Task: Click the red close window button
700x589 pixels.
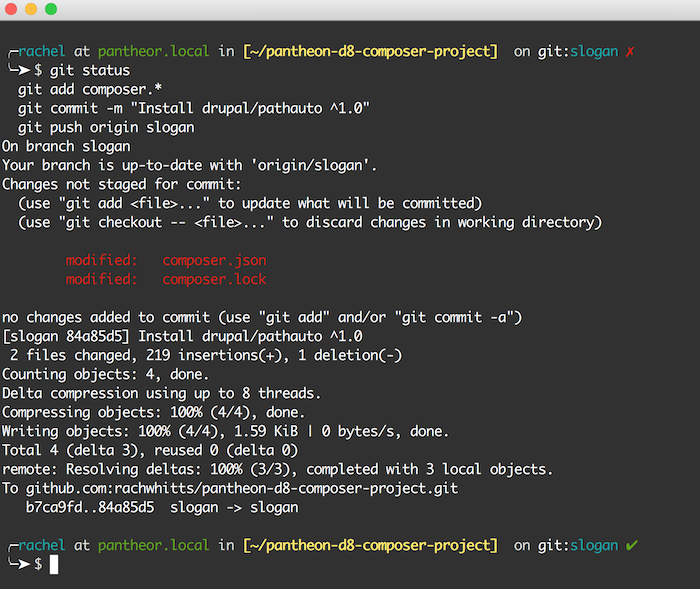Action: coord(11,9)
